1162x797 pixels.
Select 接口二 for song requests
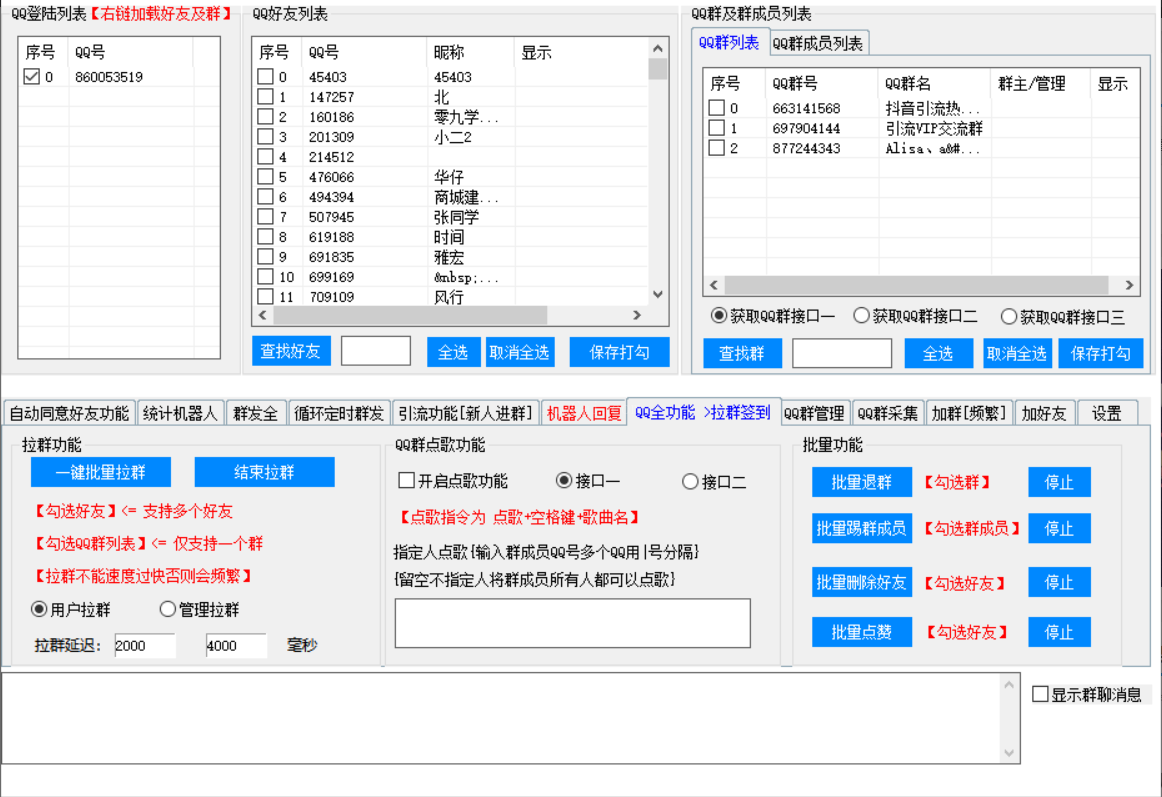689,481
